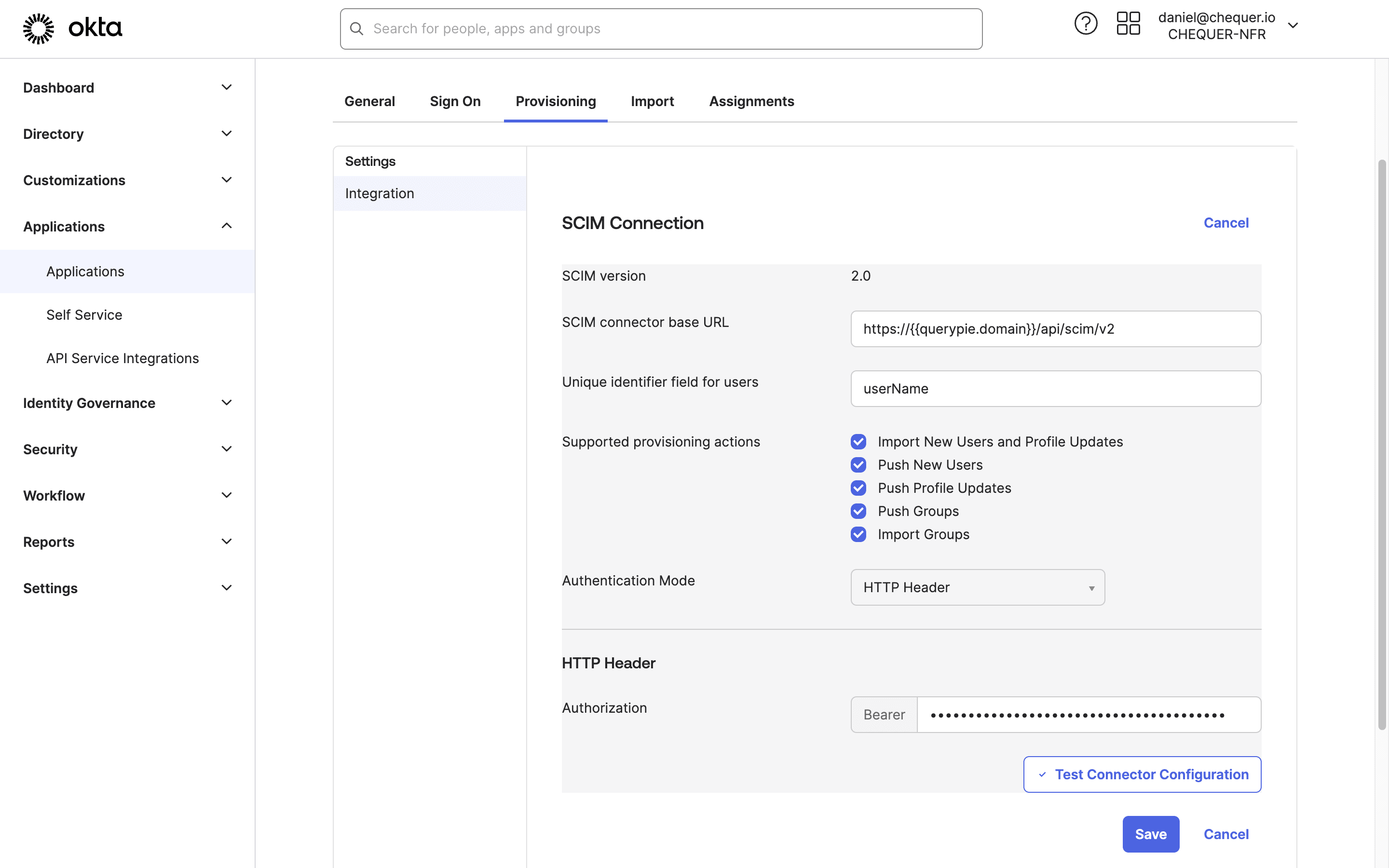Click the apps grid icon near account name
This screenshot has height=868, width=1389.
(1128, 24)
